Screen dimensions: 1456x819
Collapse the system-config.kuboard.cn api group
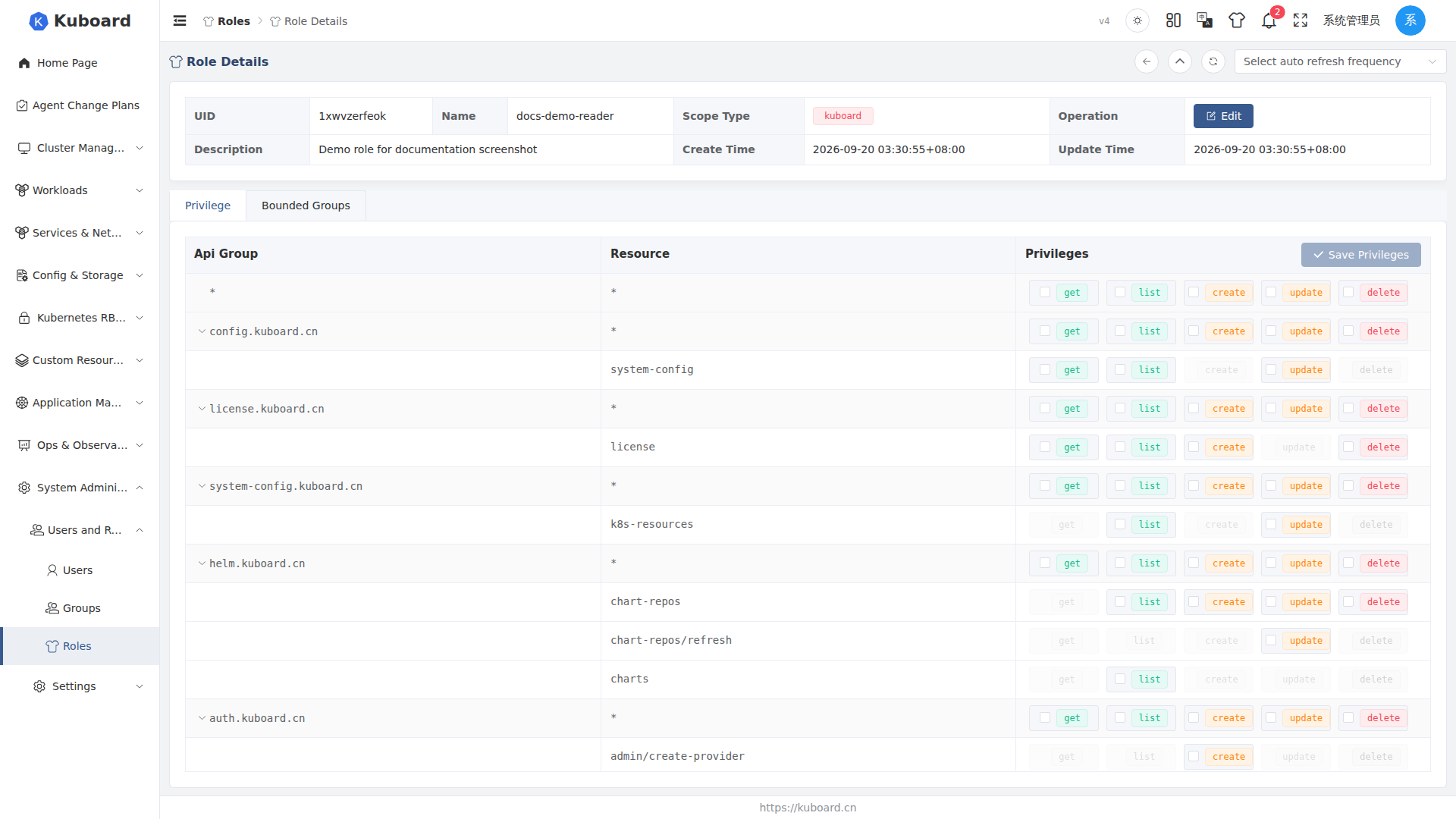point(202,486)
